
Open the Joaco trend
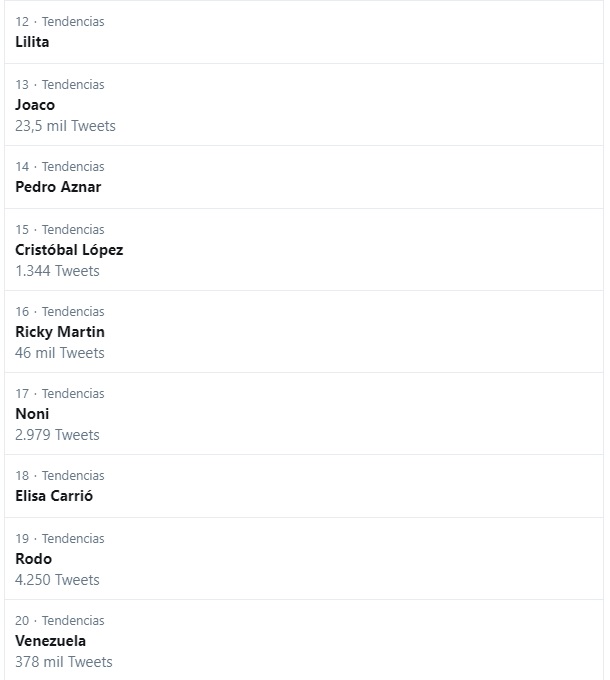coord(35,105)
